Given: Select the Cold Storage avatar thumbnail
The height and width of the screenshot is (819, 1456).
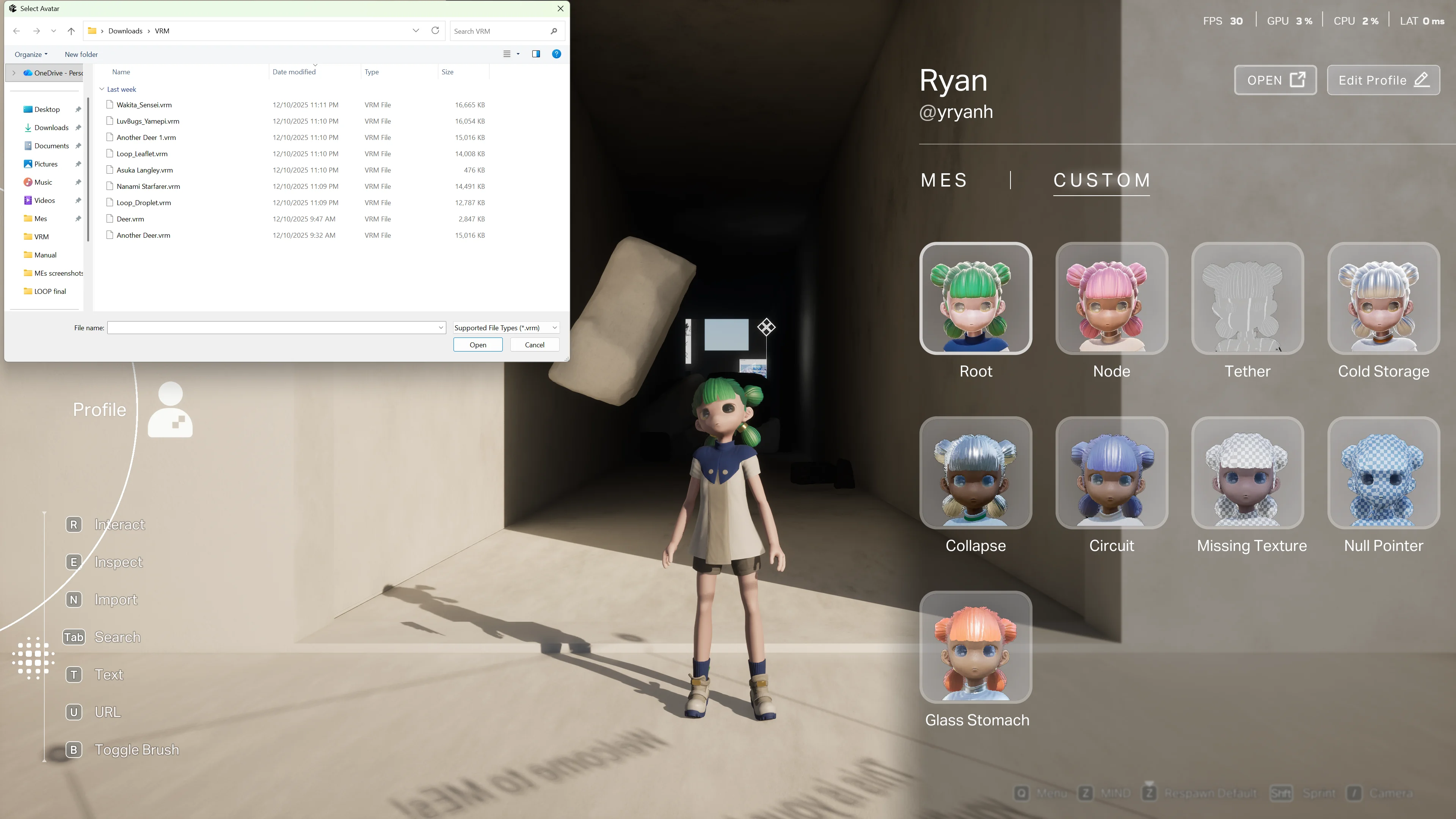Looking at the screenshot, I should pos(1384,298).
